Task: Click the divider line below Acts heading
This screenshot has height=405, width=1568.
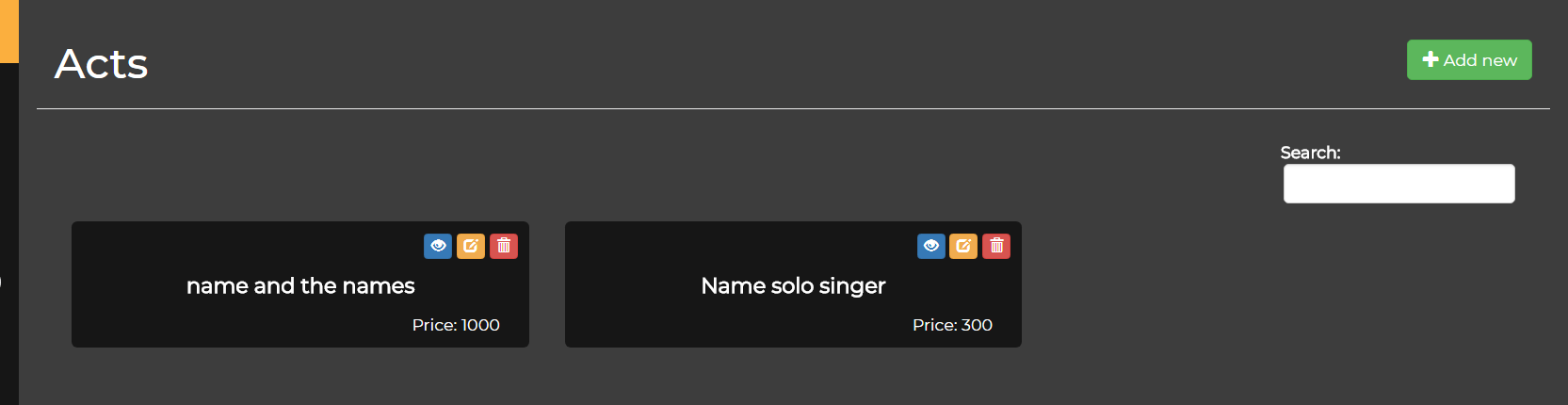Action: coord(793,108)
